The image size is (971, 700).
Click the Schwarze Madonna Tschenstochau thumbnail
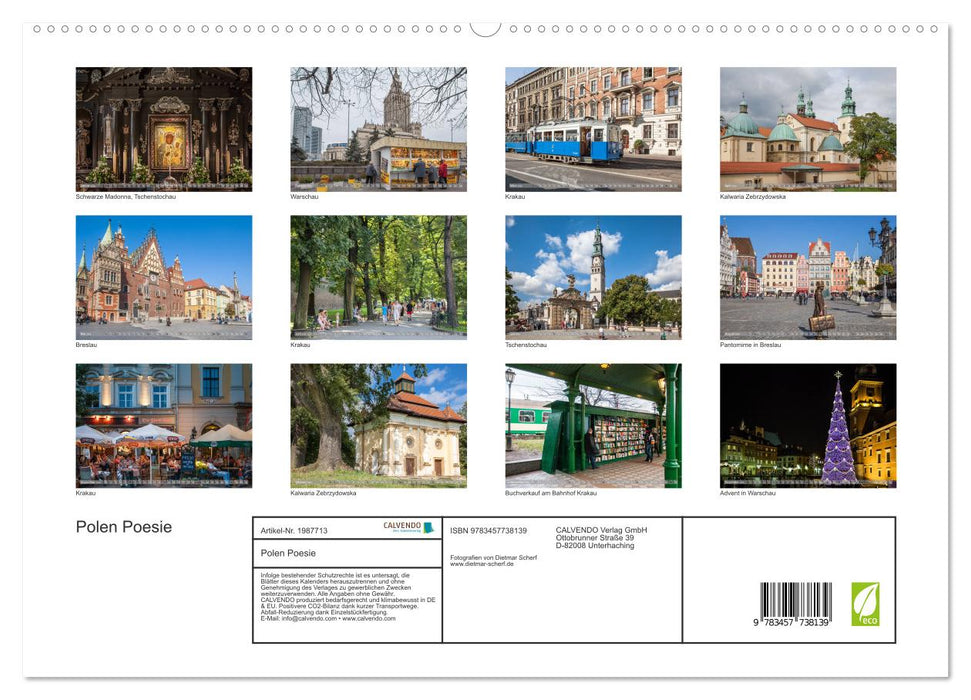click(x=163, y=128)
